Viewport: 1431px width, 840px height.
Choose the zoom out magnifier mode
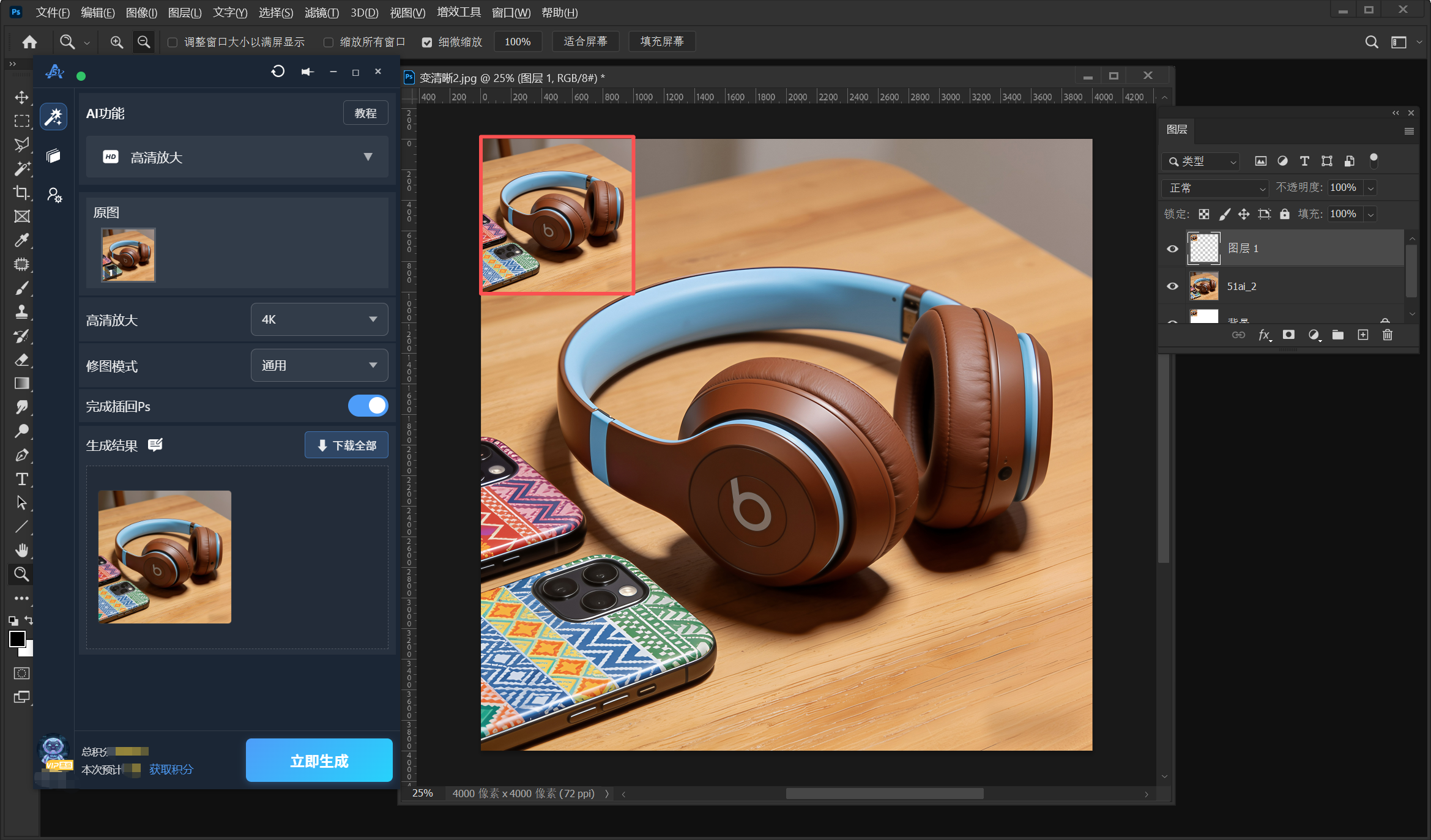[x=144, y=42]
